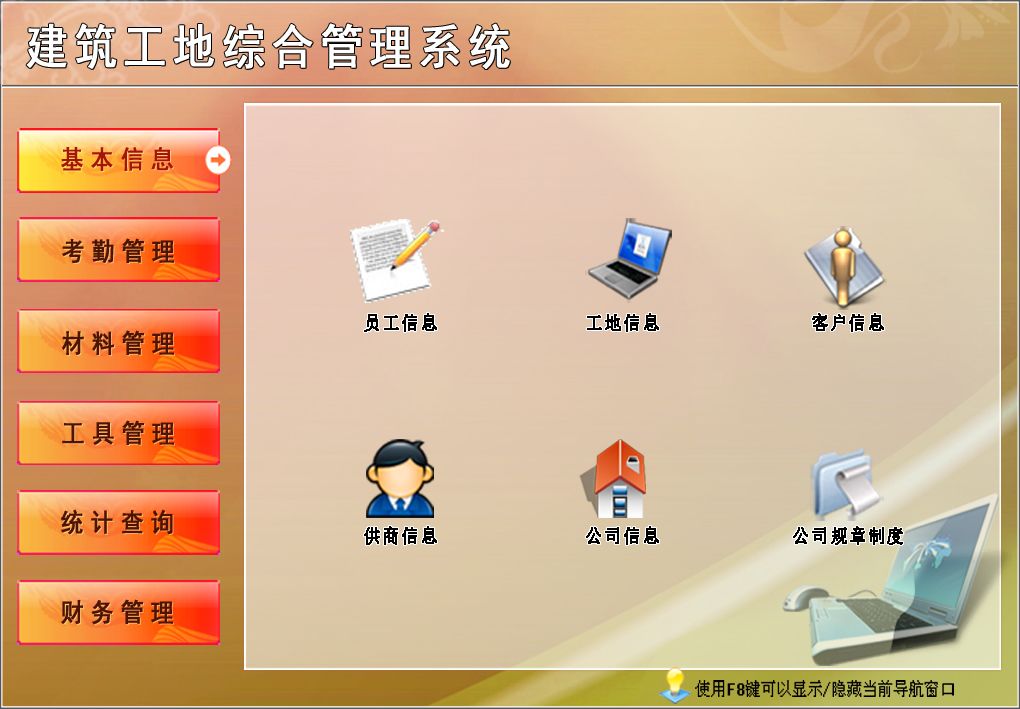Open the 工地信息 laptop icon
Screen dimensions: 1020x709
tap(629, 258)
